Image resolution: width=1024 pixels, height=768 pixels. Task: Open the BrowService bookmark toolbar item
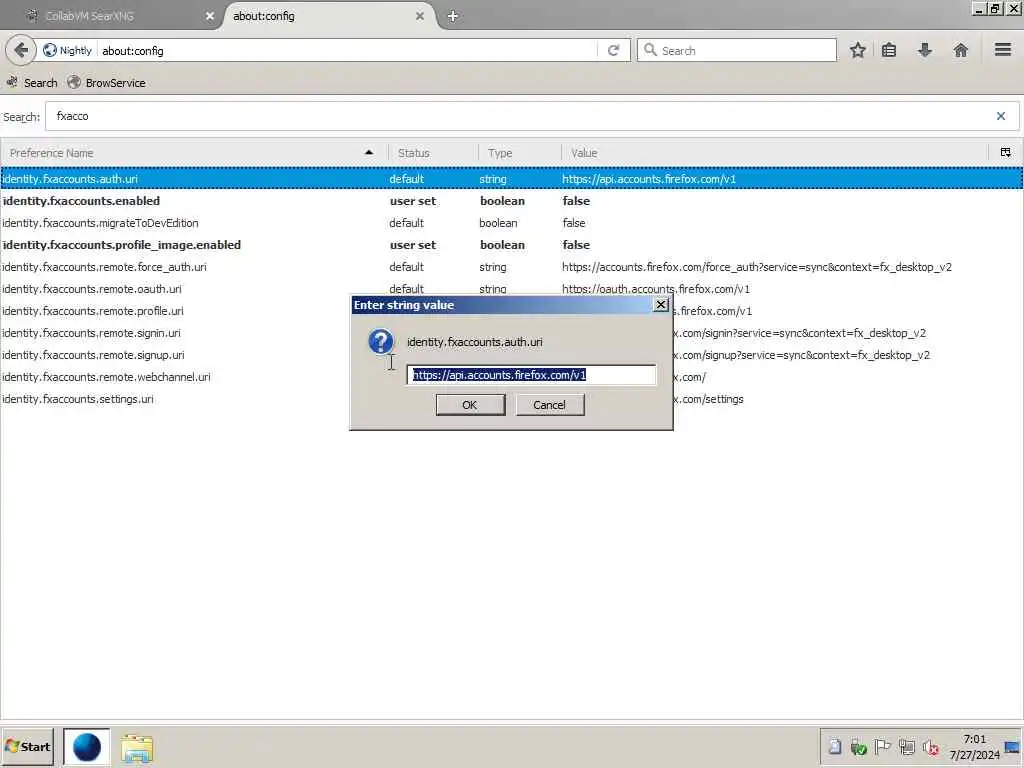106,82
